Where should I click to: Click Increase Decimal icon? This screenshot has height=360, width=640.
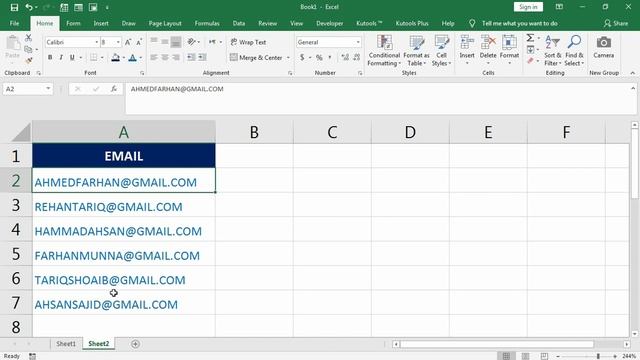(x=345, y=58)
